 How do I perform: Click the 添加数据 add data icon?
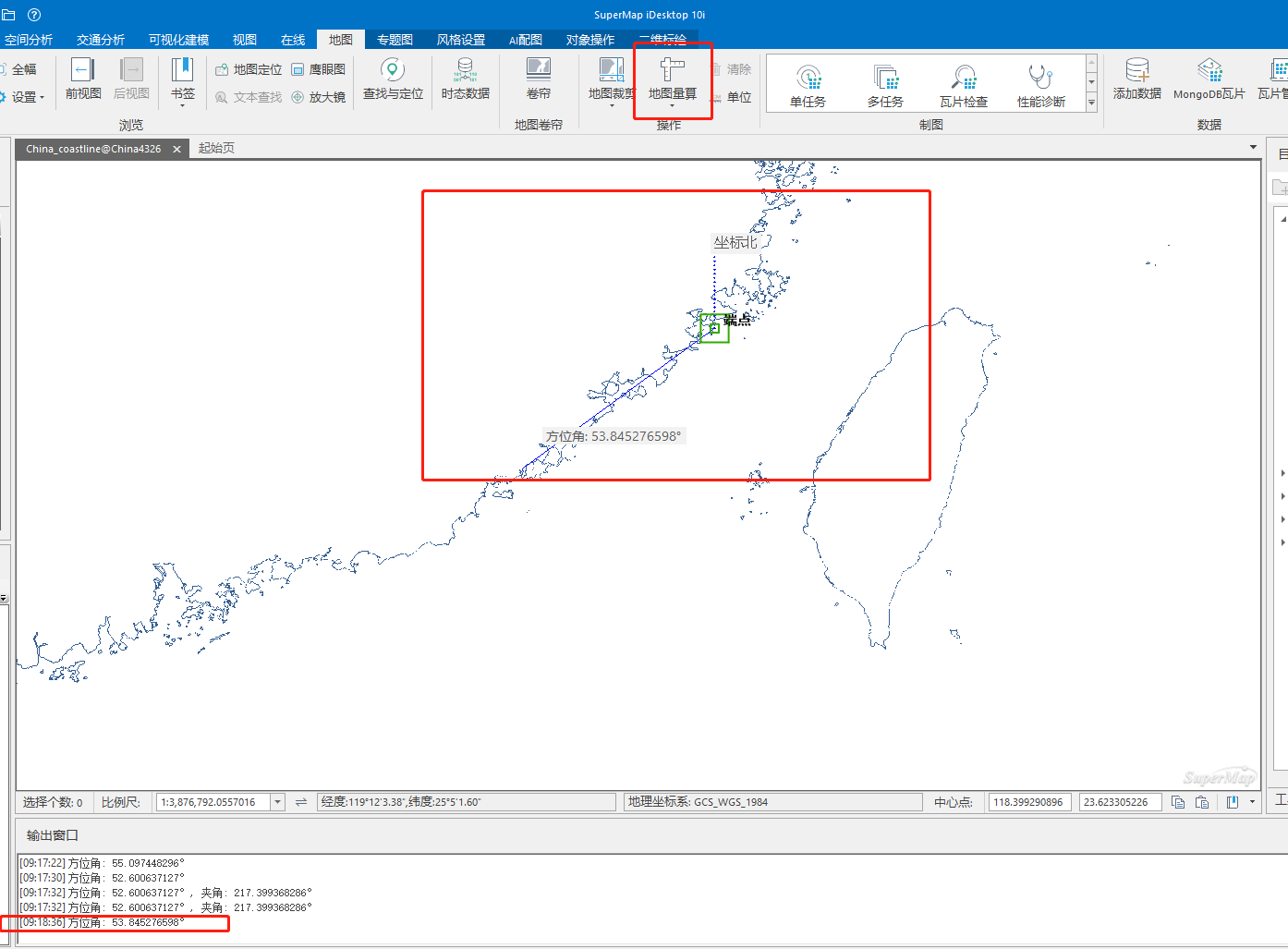(x=1136, y=79)
